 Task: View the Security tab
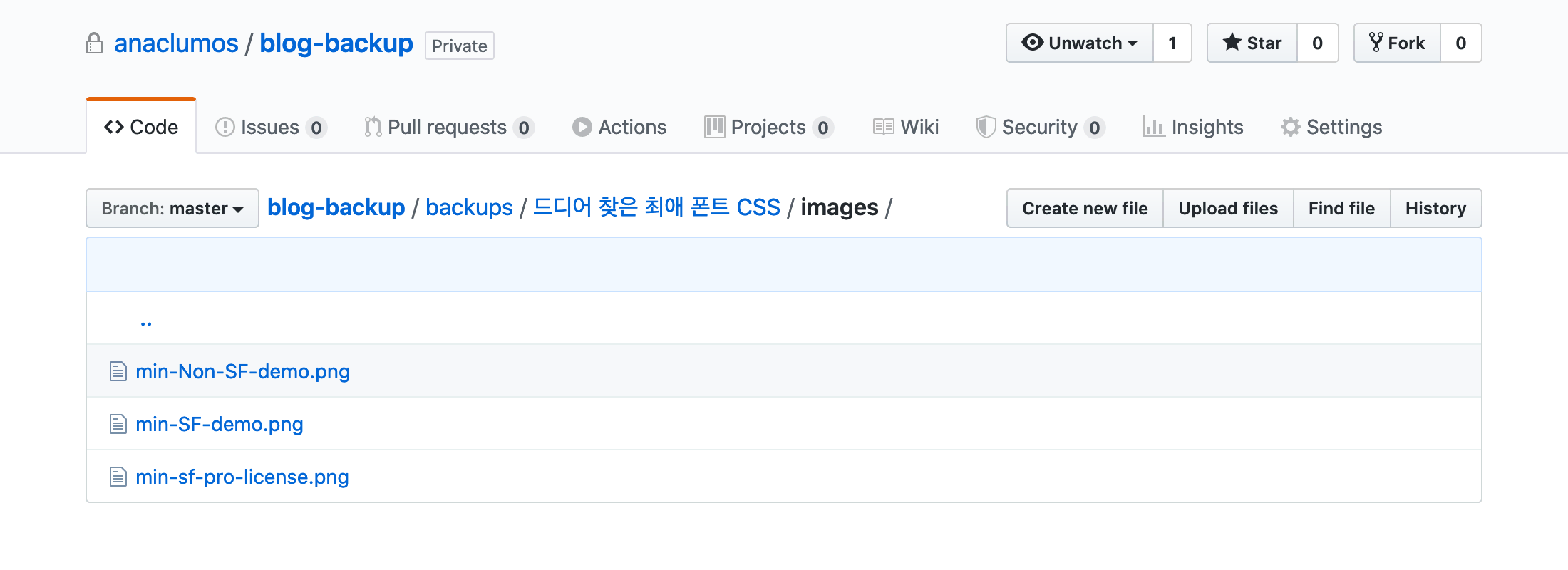click(1039, 127)
